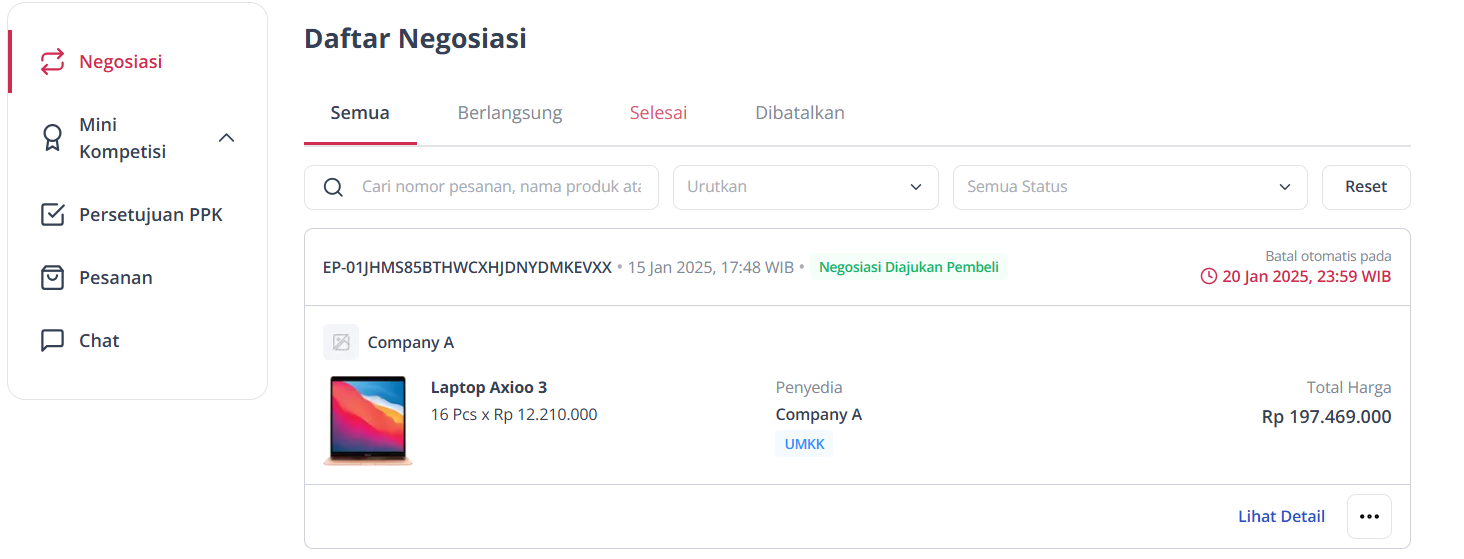Viewport: 1464px width, 559px height.
Task: Collapse the Mini Kompetisi chevron
Action: [x=227, y=138]
